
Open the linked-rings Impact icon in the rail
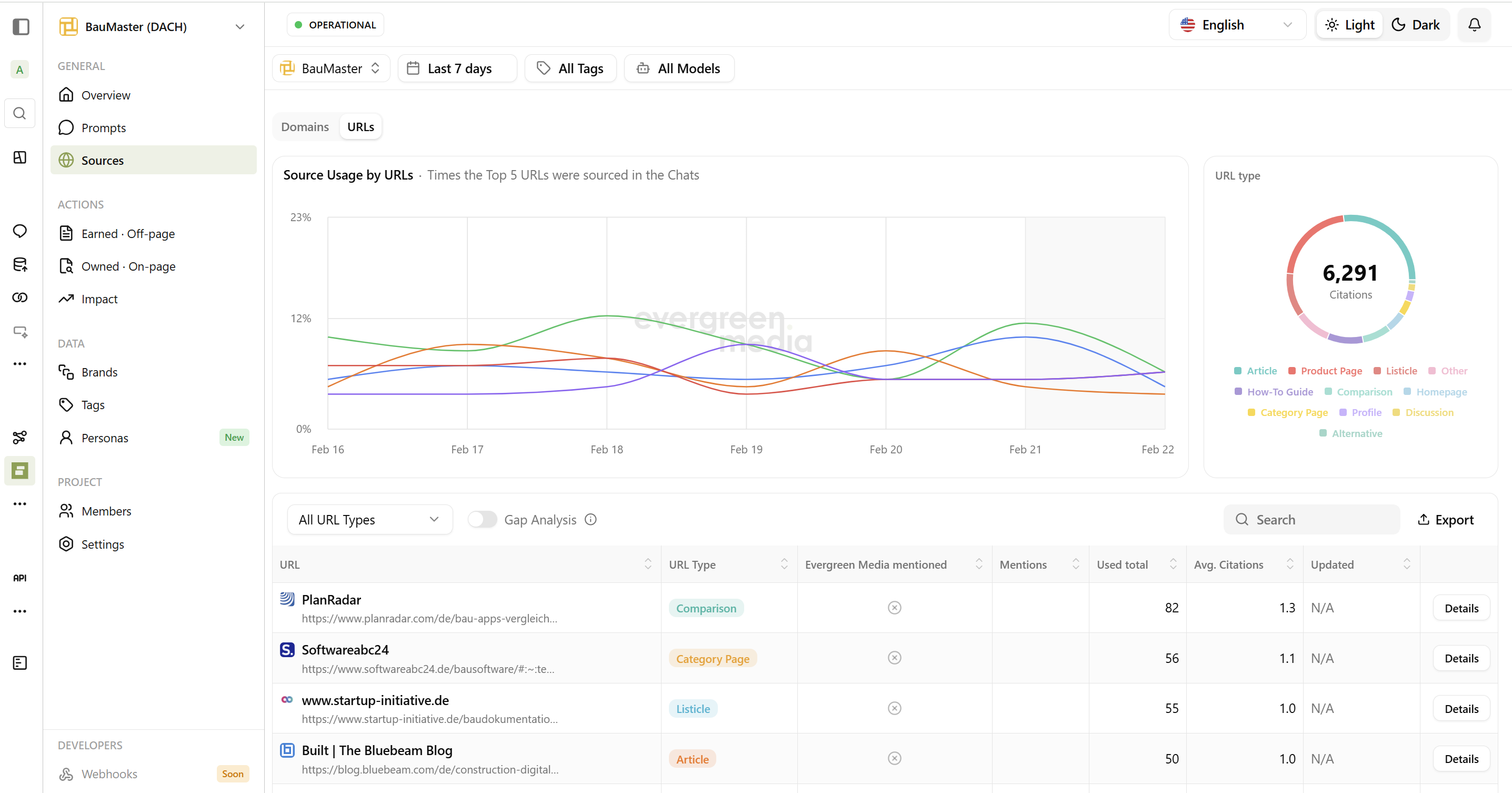[x=19, y=297]
